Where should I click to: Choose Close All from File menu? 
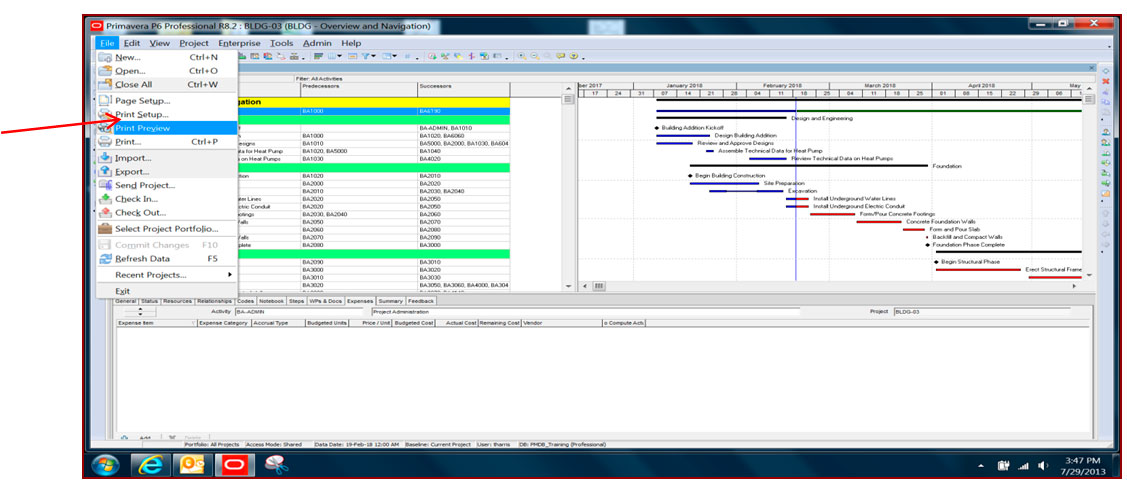pos(167,84)
